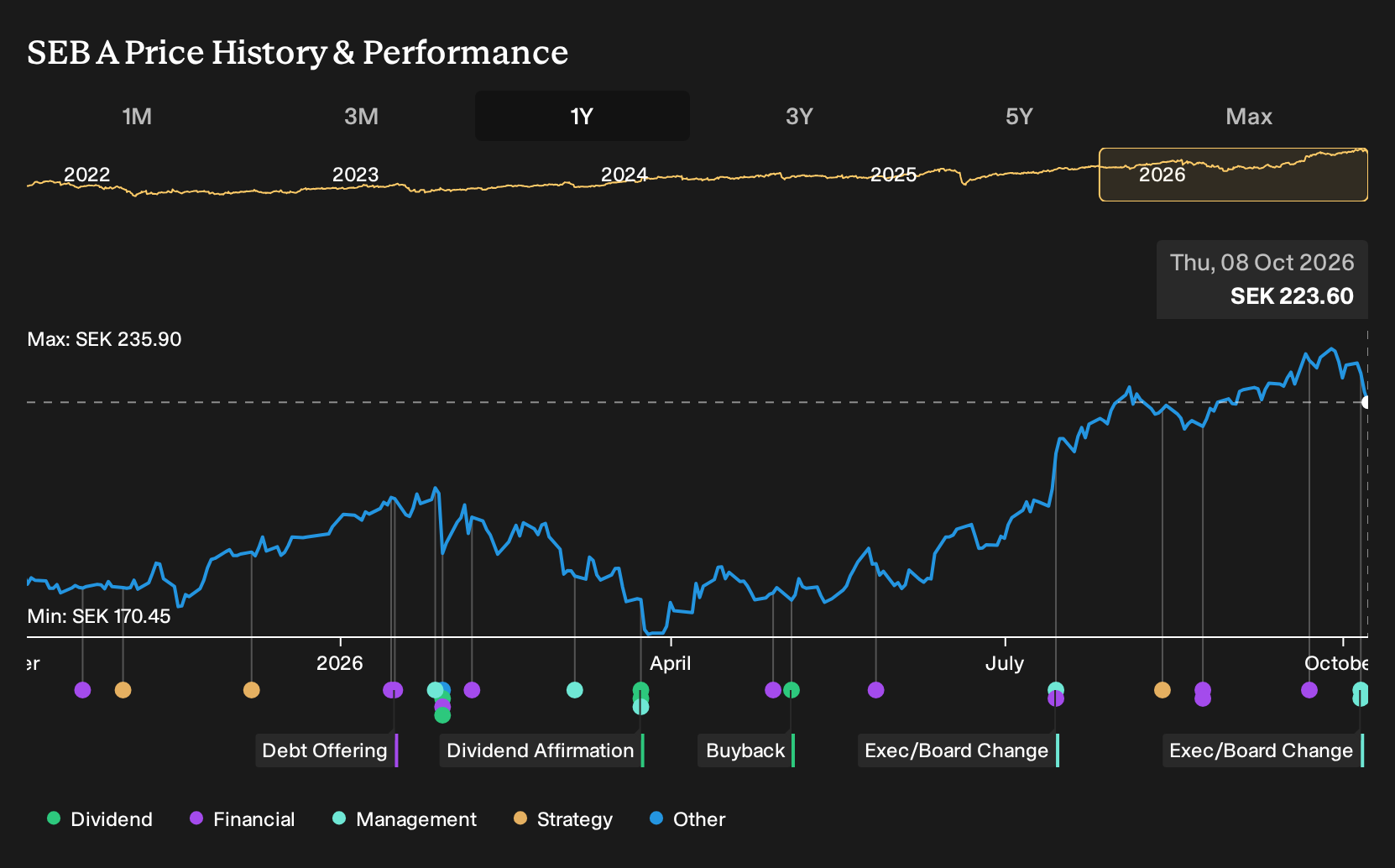Open the Exec/Board Change label near October
The height and width of the screenshot is (868, 1395).
1262,750
